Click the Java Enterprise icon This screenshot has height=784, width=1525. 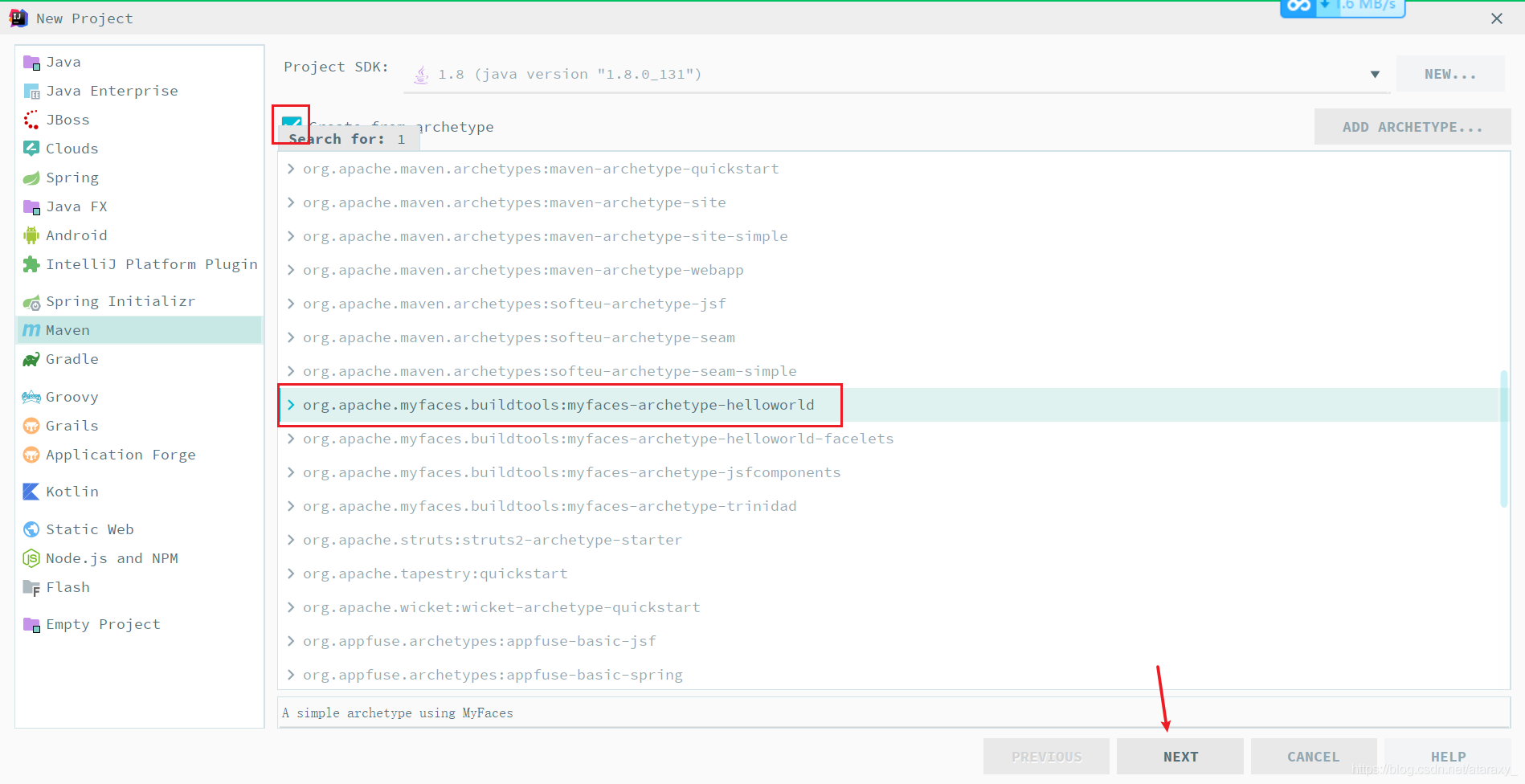(x=31, y=92)
